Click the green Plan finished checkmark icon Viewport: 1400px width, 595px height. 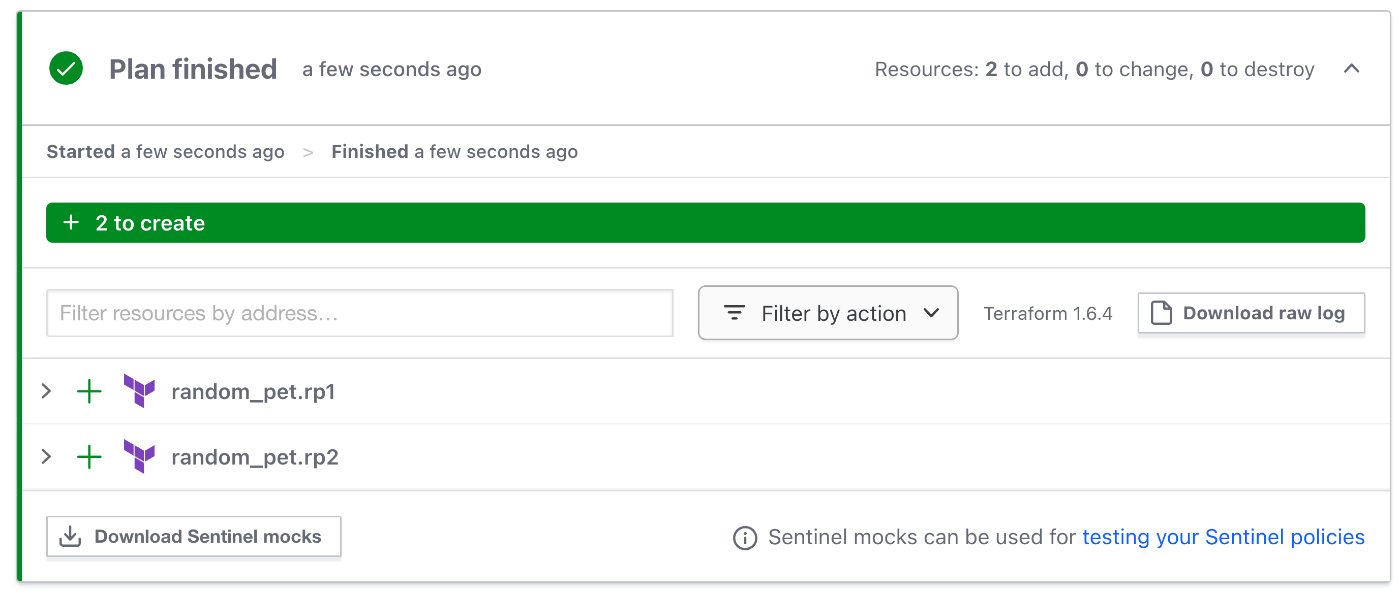coord(66,69)
